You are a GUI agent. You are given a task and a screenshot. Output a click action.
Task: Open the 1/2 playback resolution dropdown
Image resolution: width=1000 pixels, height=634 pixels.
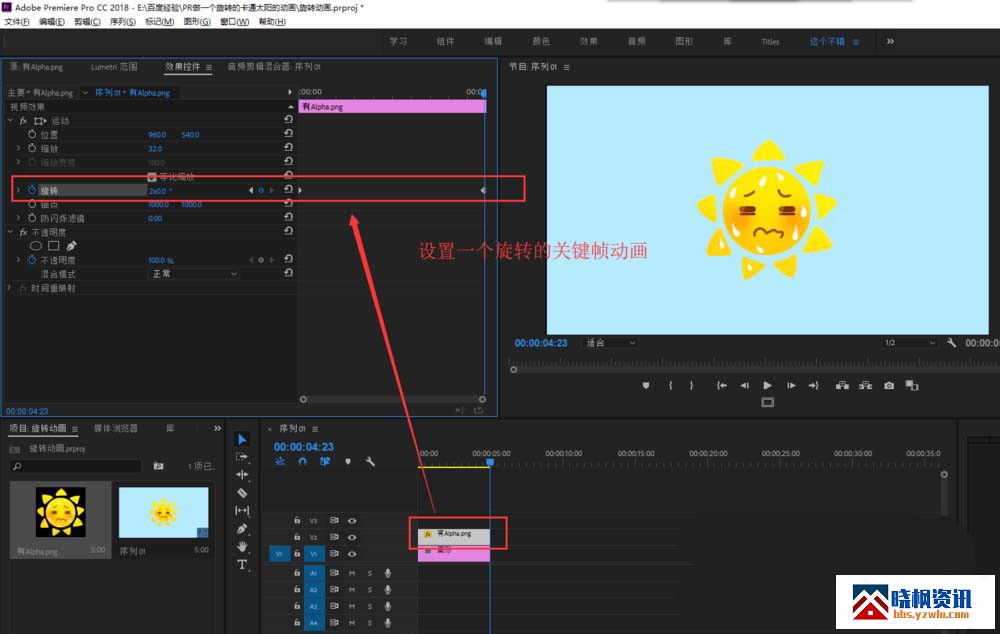tap(909, 343)
